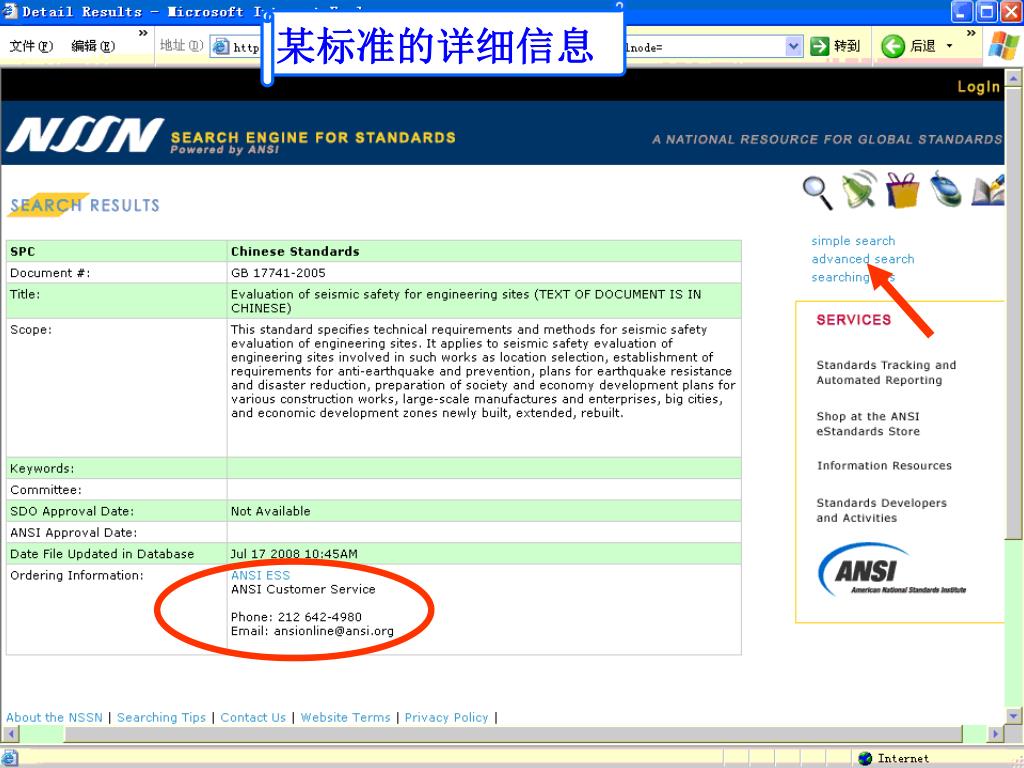Click the green Go arrow icon
Screen dimensions: 1024x768
point(819,46)
